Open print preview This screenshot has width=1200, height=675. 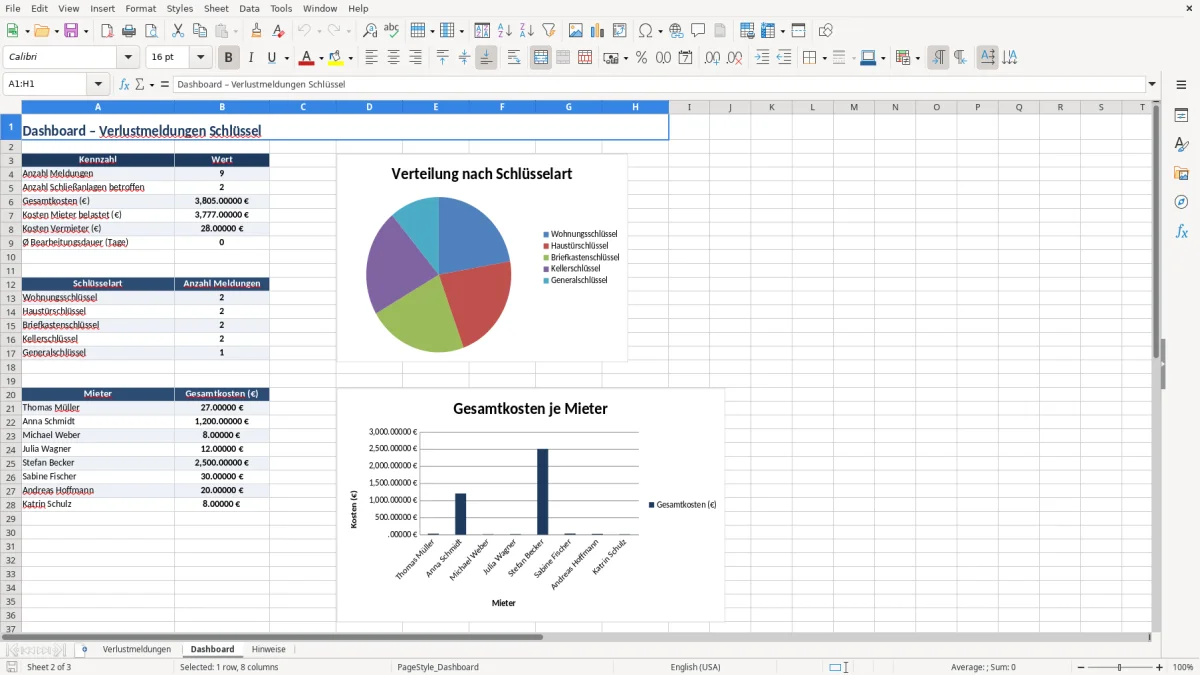tap(151, 31)
